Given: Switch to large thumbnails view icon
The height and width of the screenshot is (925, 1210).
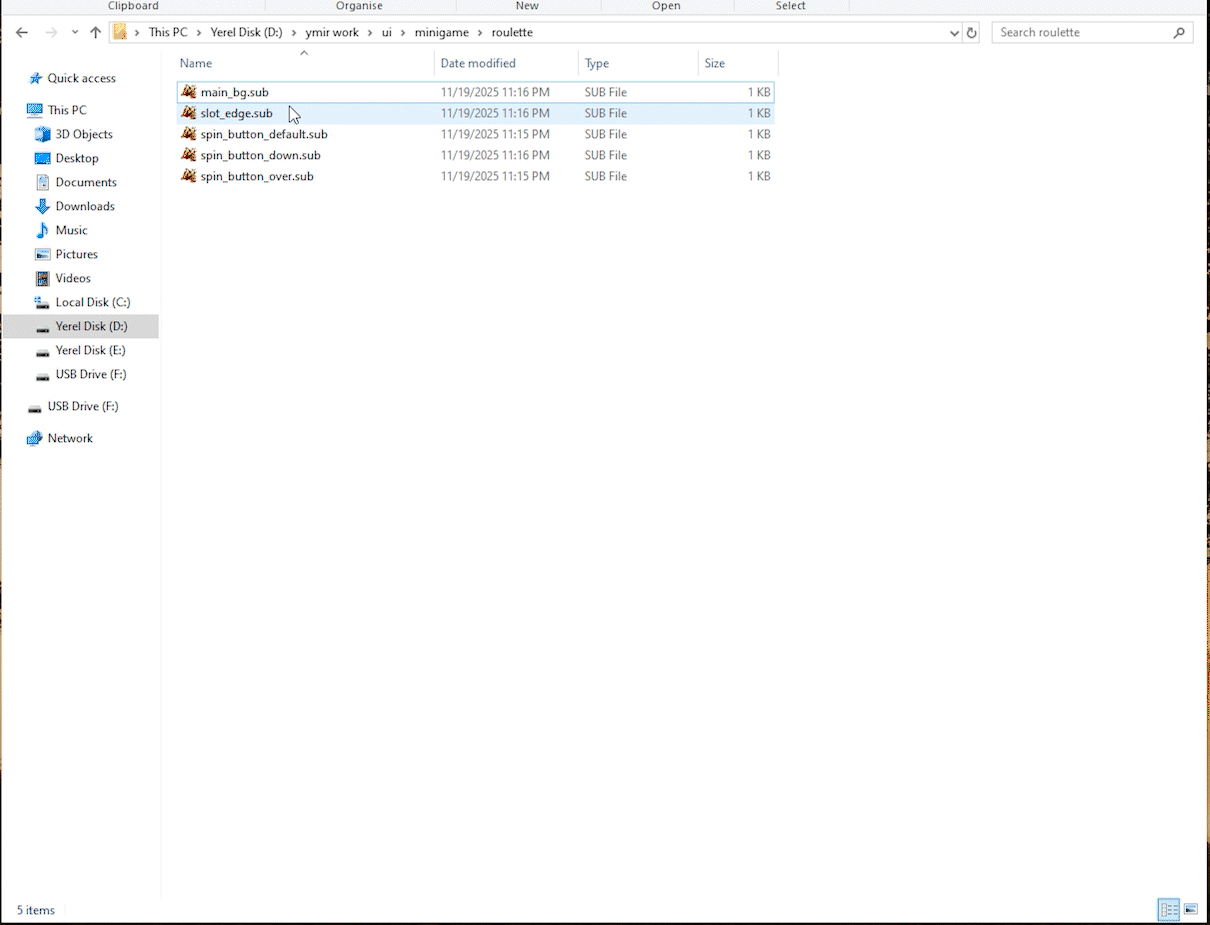Looking at the screenshot, I should [1191, 910].
